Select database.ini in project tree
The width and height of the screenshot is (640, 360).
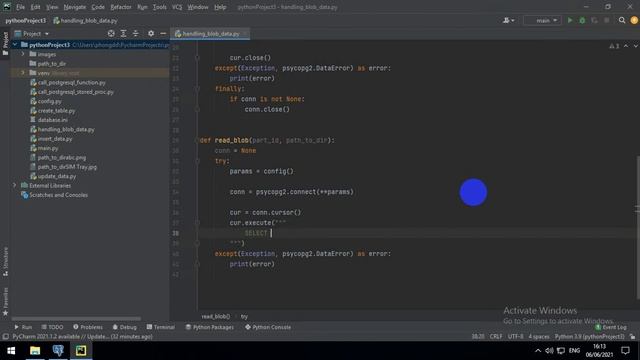pos(53,120)
